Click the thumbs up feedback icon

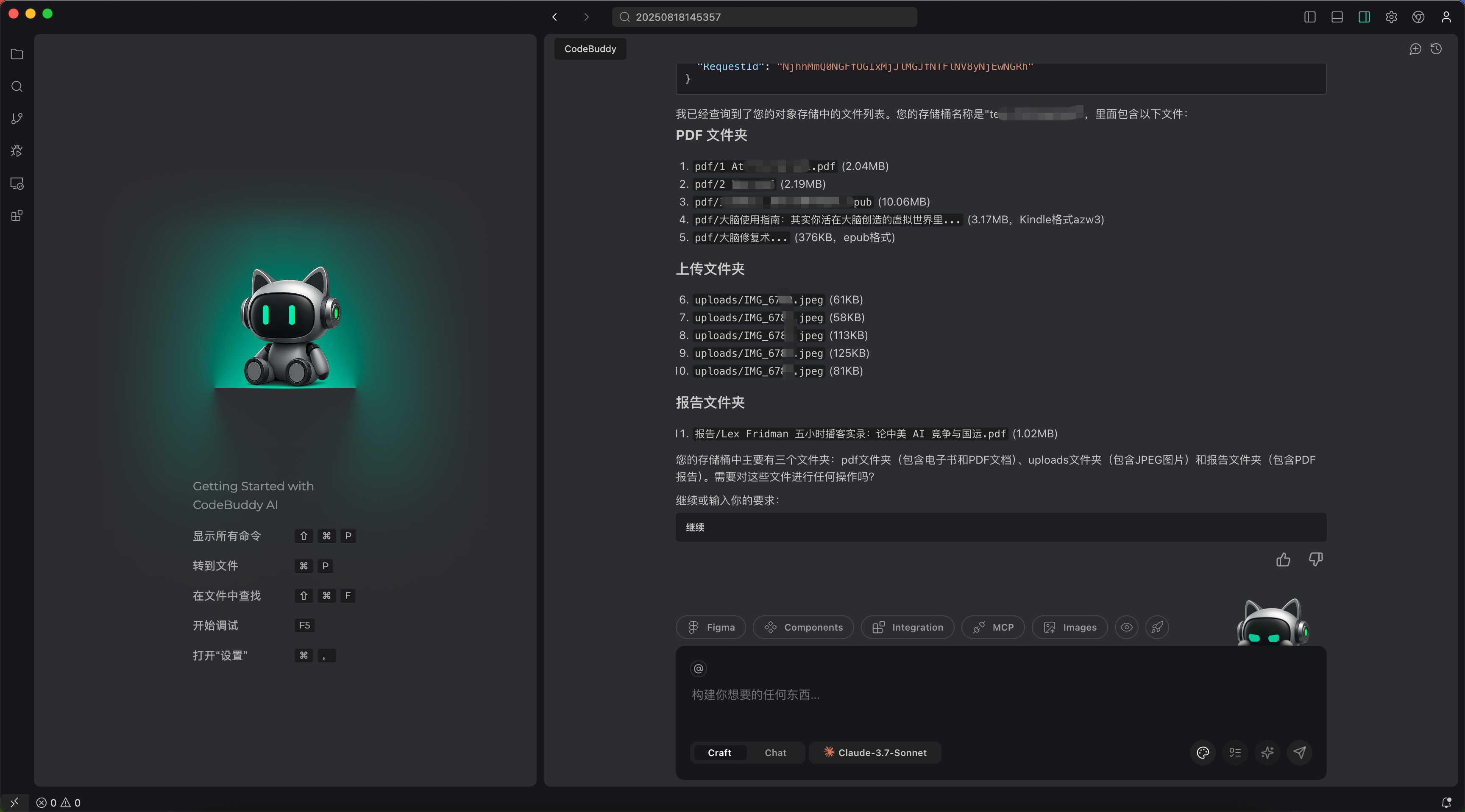click(1283, 559)
